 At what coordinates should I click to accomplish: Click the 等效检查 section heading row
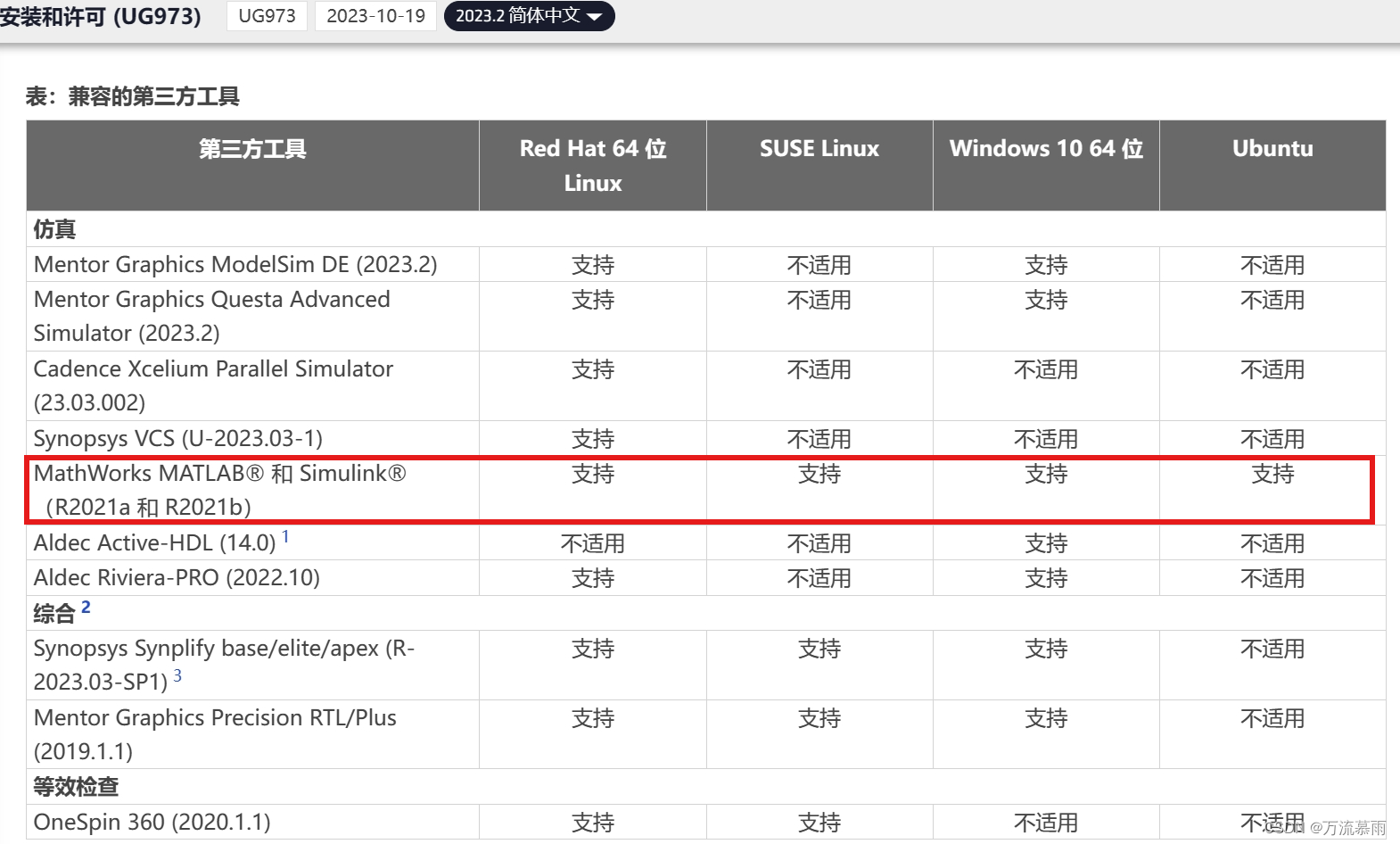pyautogui.click(x=706, y=787)
